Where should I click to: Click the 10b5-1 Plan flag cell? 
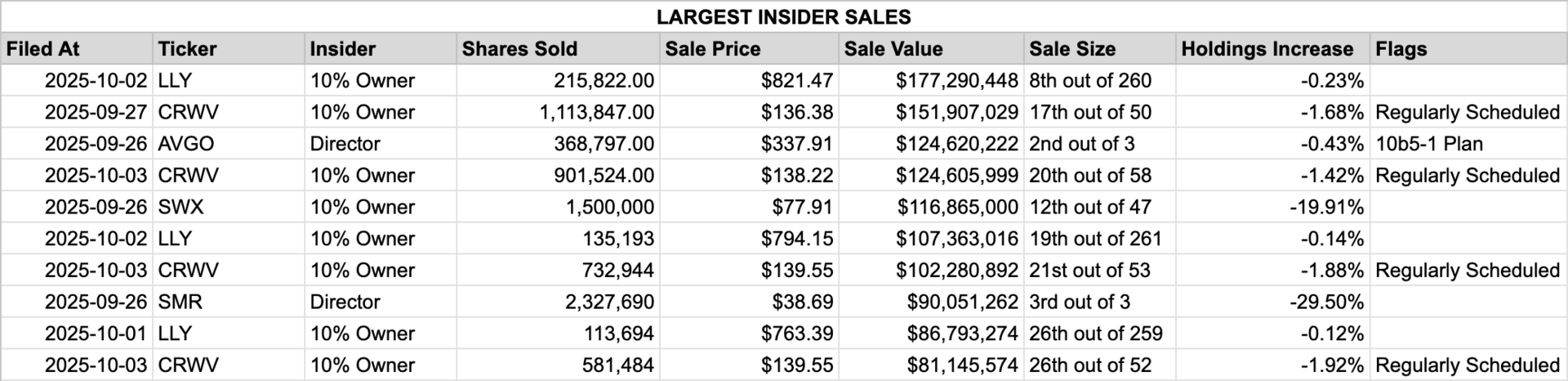click(1468, 144)
